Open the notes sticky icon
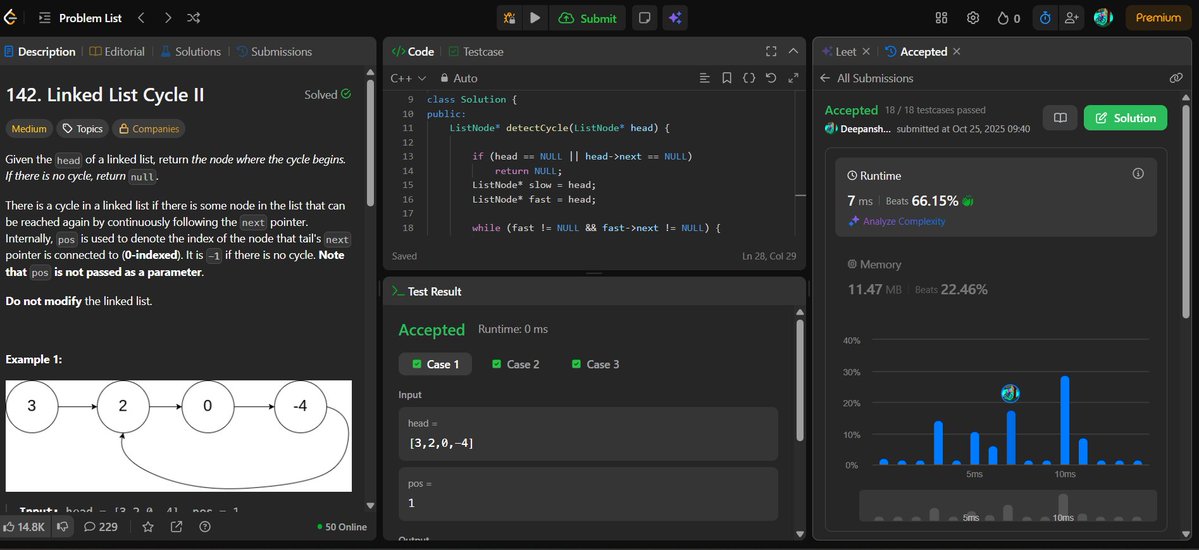The image size is (1199, 550). (x=645, y=18)
